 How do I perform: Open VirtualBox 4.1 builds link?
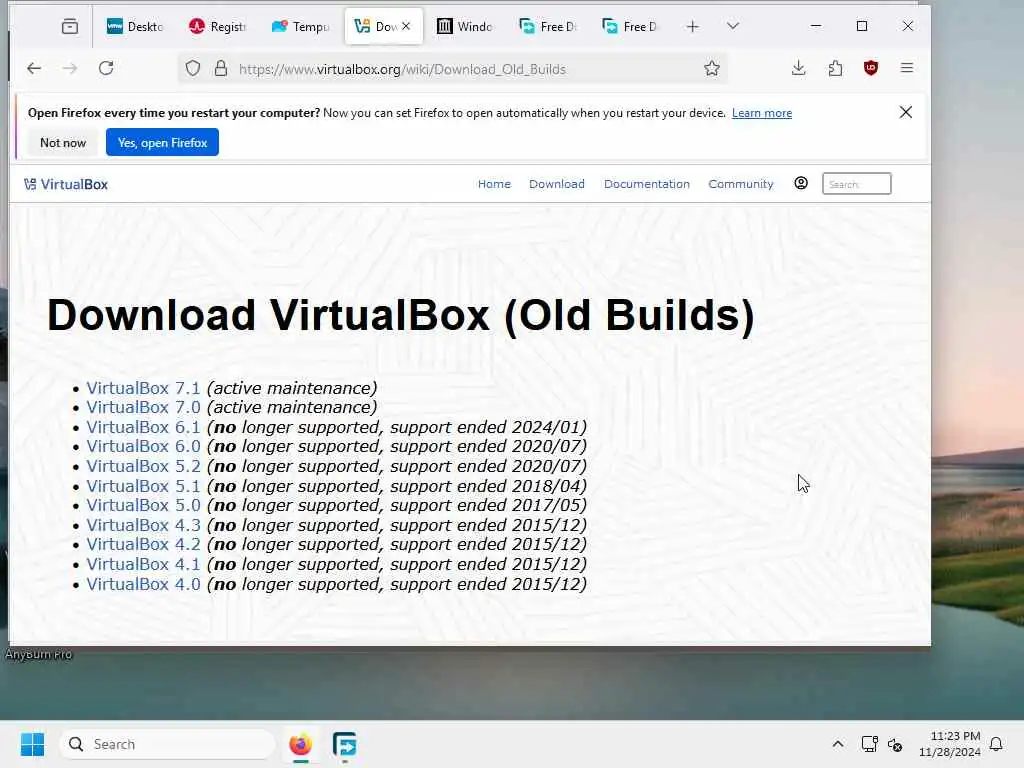tap(143, 564)
